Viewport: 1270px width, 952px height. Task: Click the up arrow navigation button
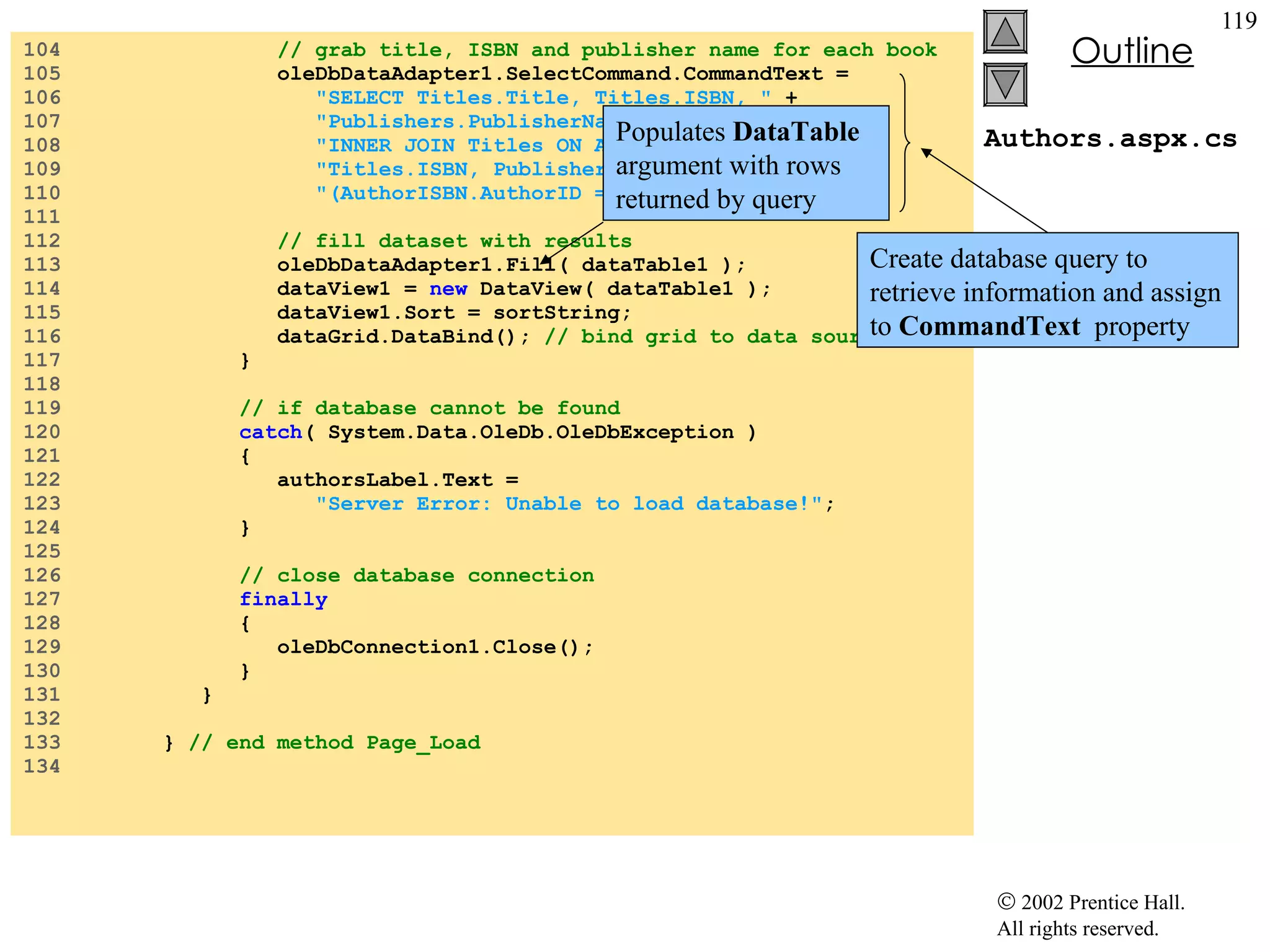(1005, 32)
